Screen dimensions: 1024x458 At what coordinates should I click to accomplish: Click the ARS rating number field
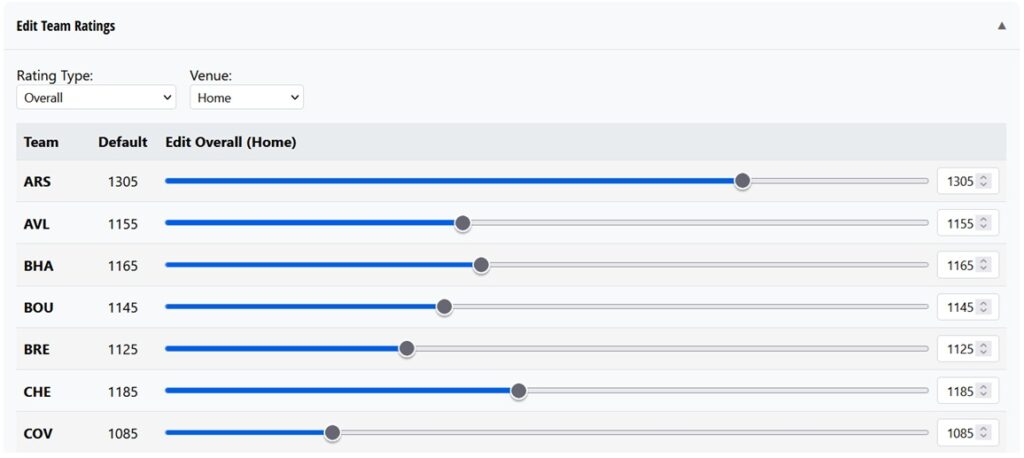pos(968,181)
